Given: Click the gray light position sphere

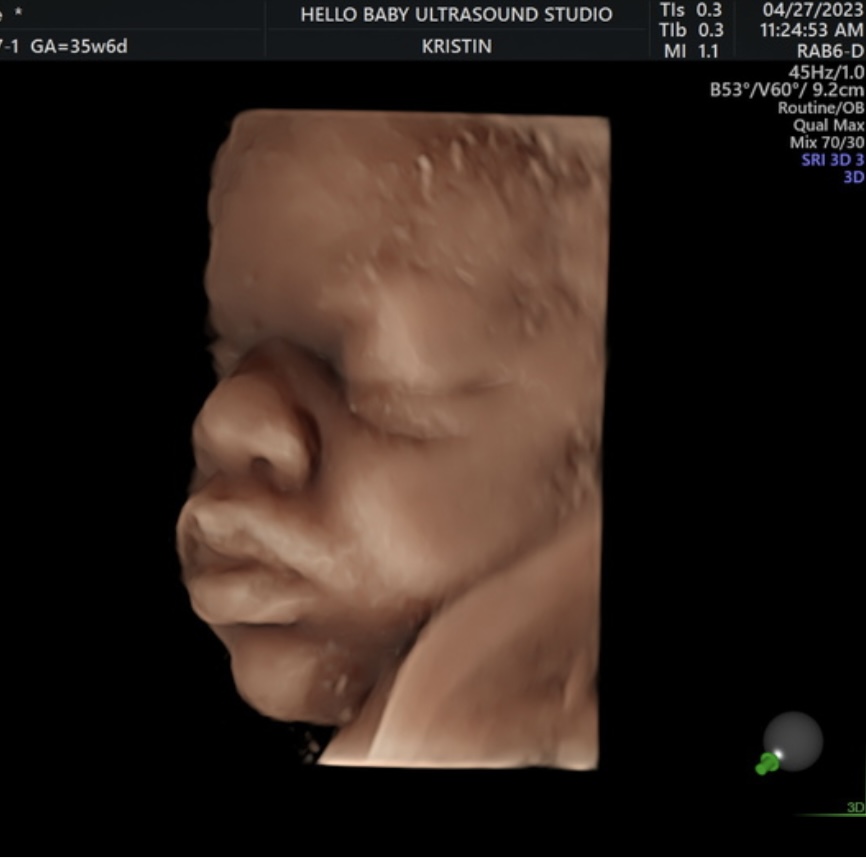Looking at the screenshot, I should coord(794,740).
